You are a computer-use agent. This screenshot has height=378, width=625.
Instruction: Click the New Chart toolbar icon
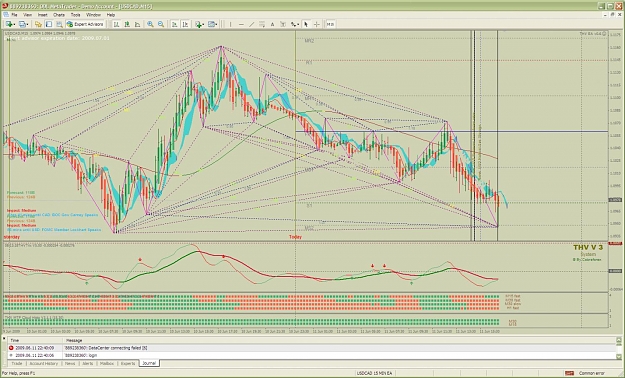[9, 24]
